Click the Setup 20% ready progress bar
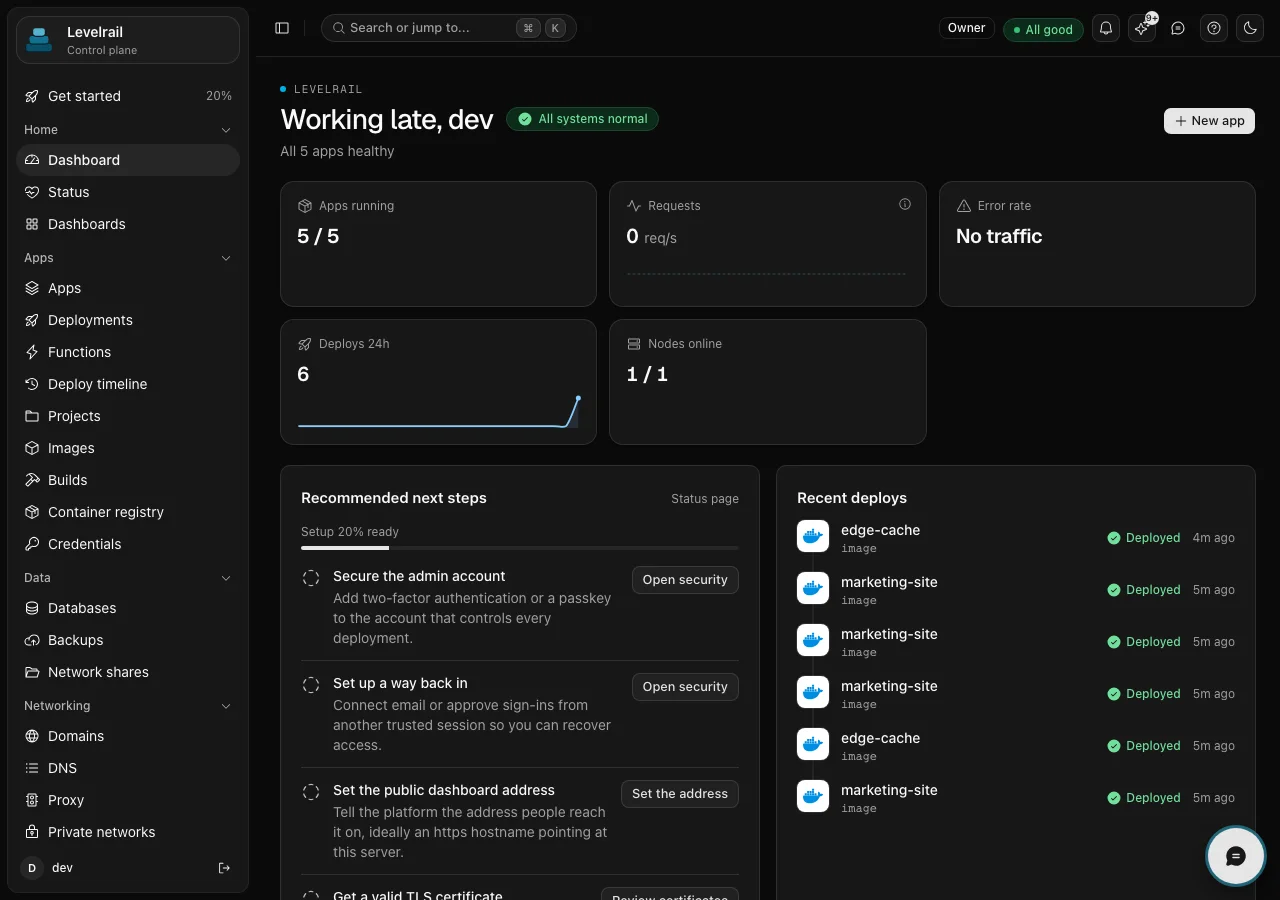Screen dimensions: 1280x900 tap(520, 548)
